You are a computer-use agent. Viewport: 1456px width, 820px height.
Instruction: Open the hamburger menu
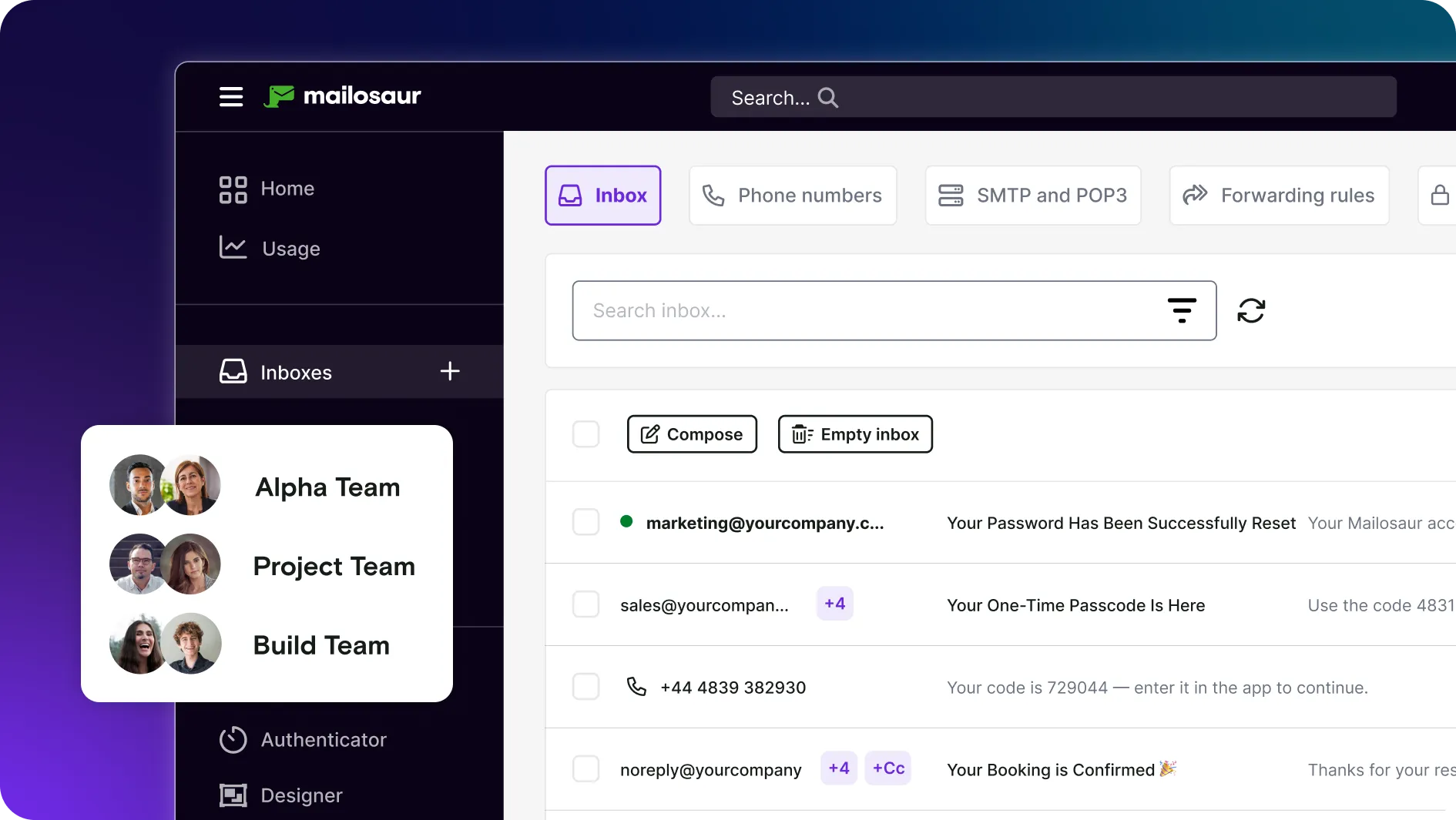(230, 96)
